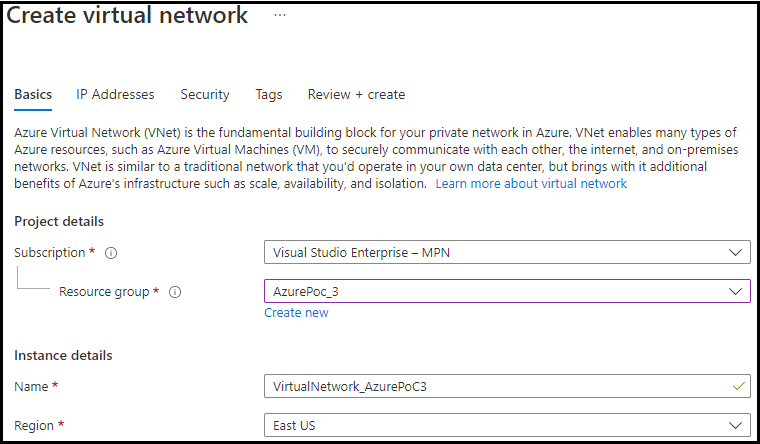Go to the Tags tab
Viewport: 760px width, 444px height.
[x=268, y=94]
